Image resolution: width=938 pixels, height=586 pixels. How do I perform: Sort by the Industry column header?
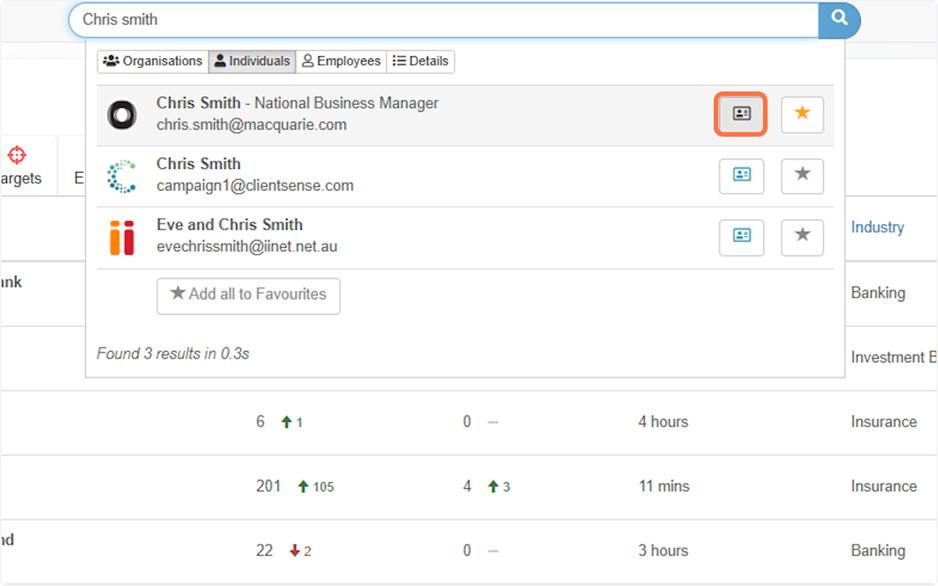(x=877, y=228)
